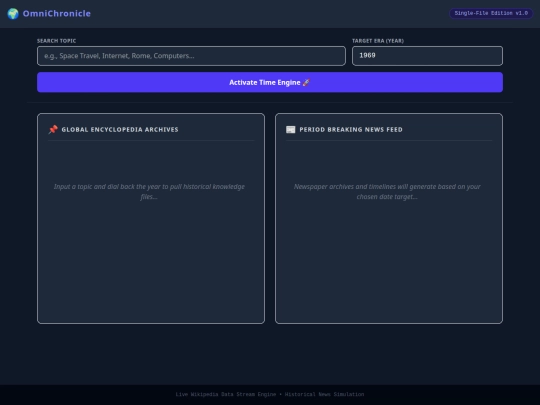Click the newspaper icon beside Period Breaking News Feed
The width and height of the screenshot is (540, 405).
click(x=291, y=129)
